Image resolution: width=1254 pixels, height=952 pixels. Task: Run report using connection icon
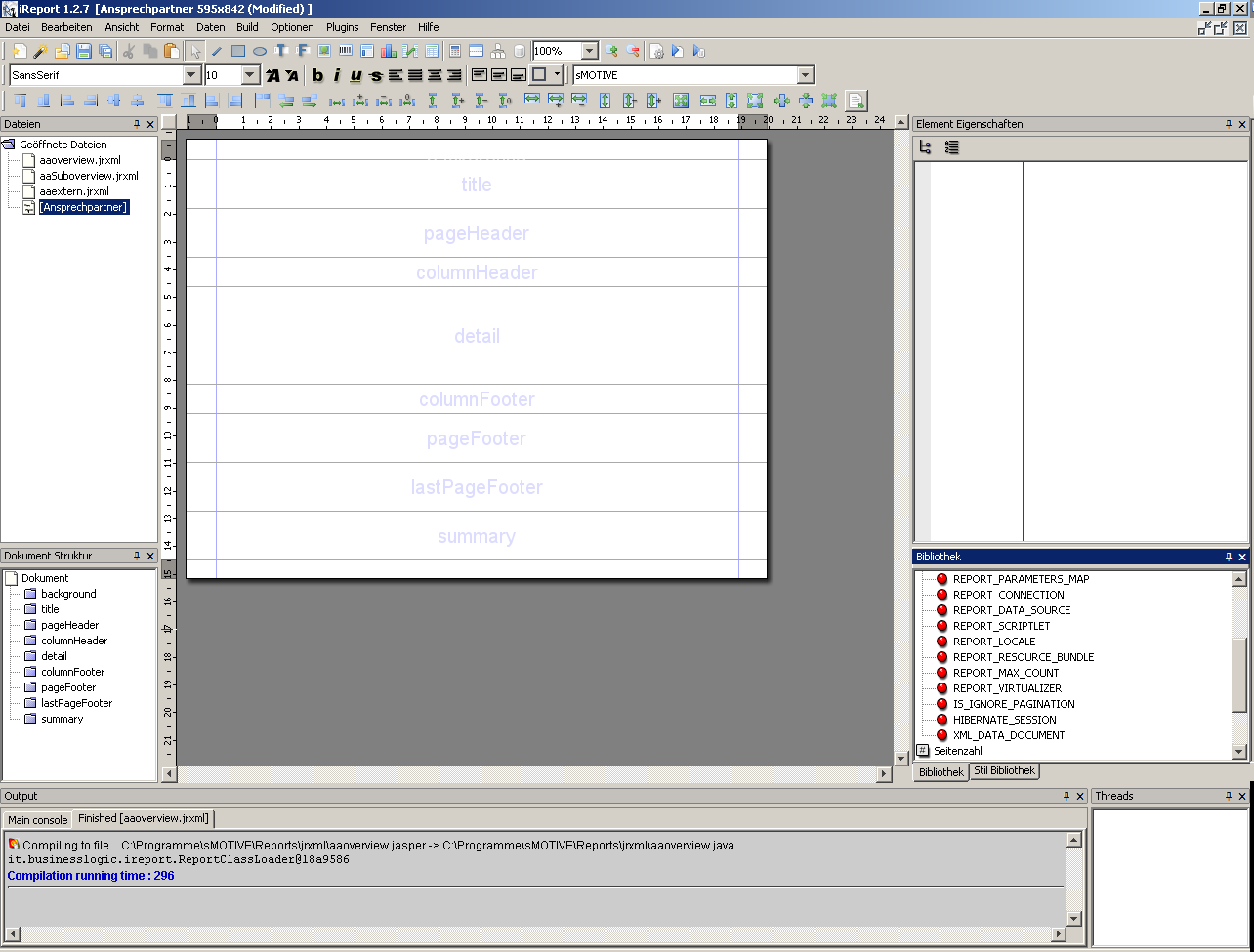click(x=699, y=51)
